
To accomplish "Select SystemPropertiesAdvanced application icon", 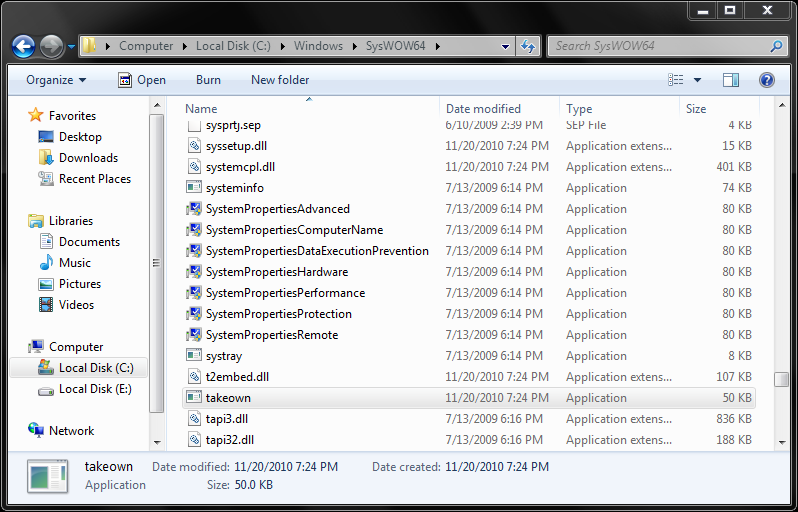I will pos(194,209).
